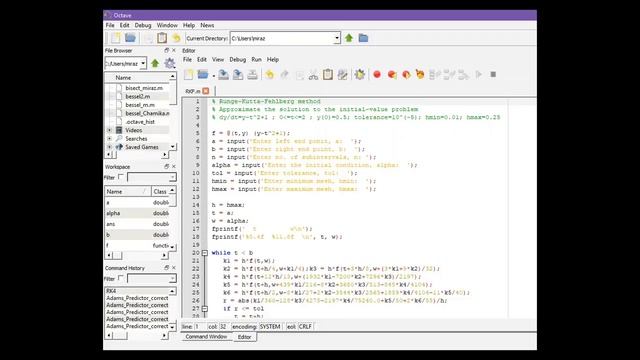Open News menu in main menu bar
The height and width of the screenshot is (360, 640).
pos(207,25)
